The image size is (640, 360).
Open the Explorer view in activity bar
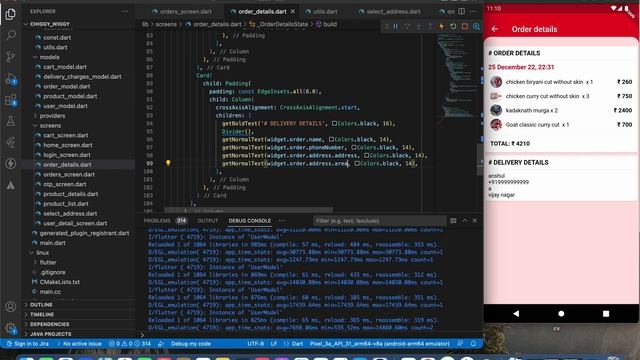click(x=11, y=14)
